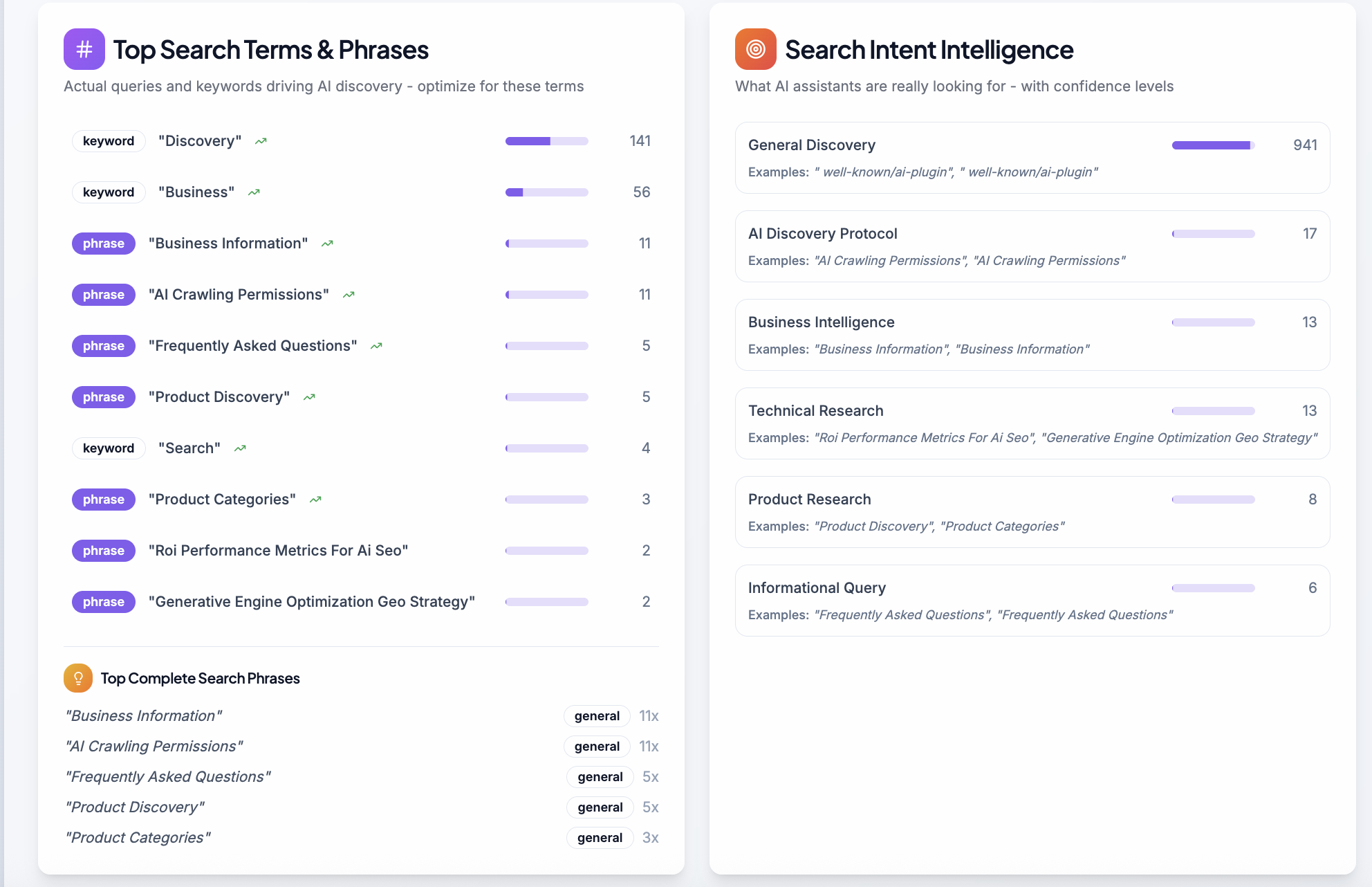Select the phrase badge for Roi Performance Metrics
Viewport: 1372px width, 887px height.
[x=104, y=551]
